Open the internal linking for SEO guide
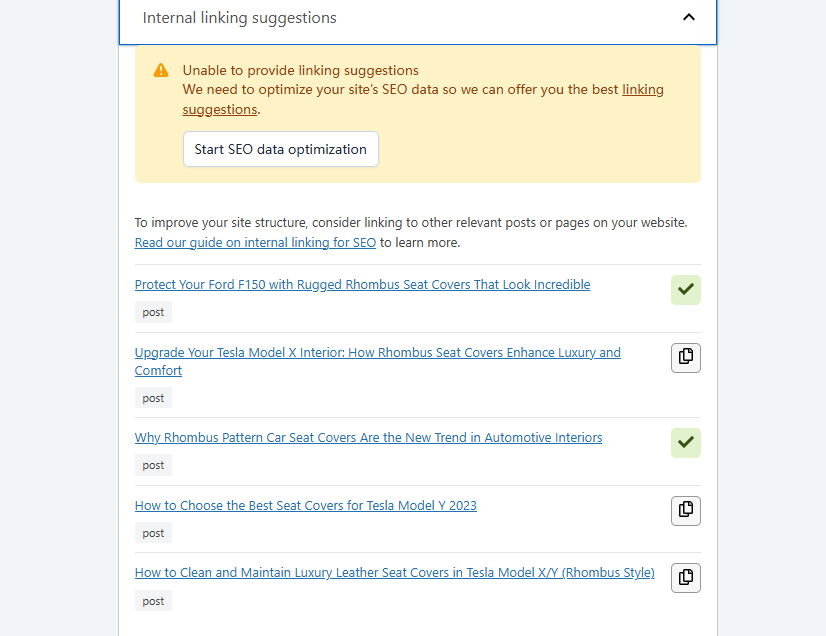 pyautogui.click(x=255, y=242)
